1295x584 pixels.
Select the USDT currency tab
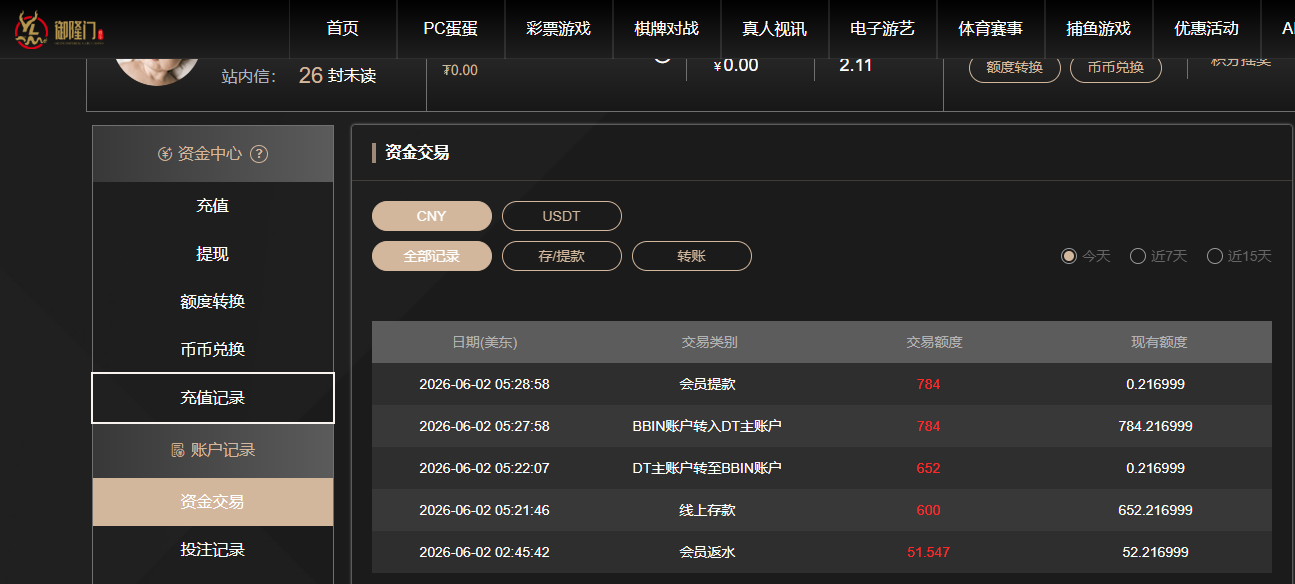[x=562, y=216]
